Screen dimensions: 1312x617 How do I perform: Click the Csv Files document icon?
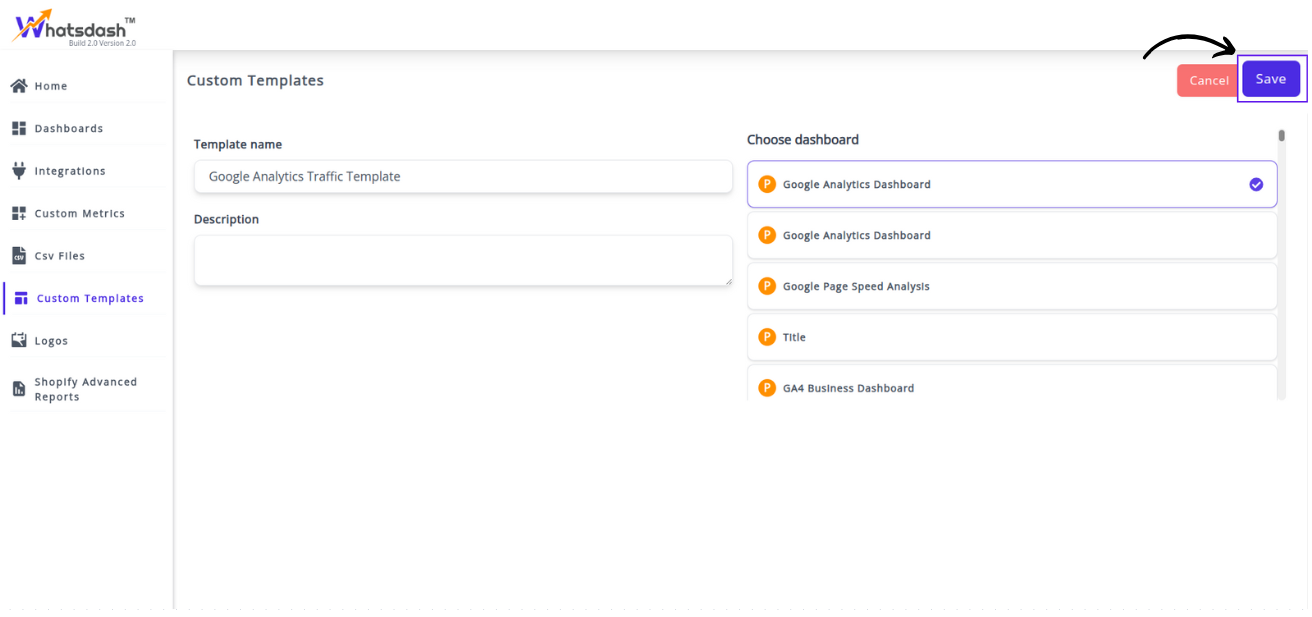19,256
